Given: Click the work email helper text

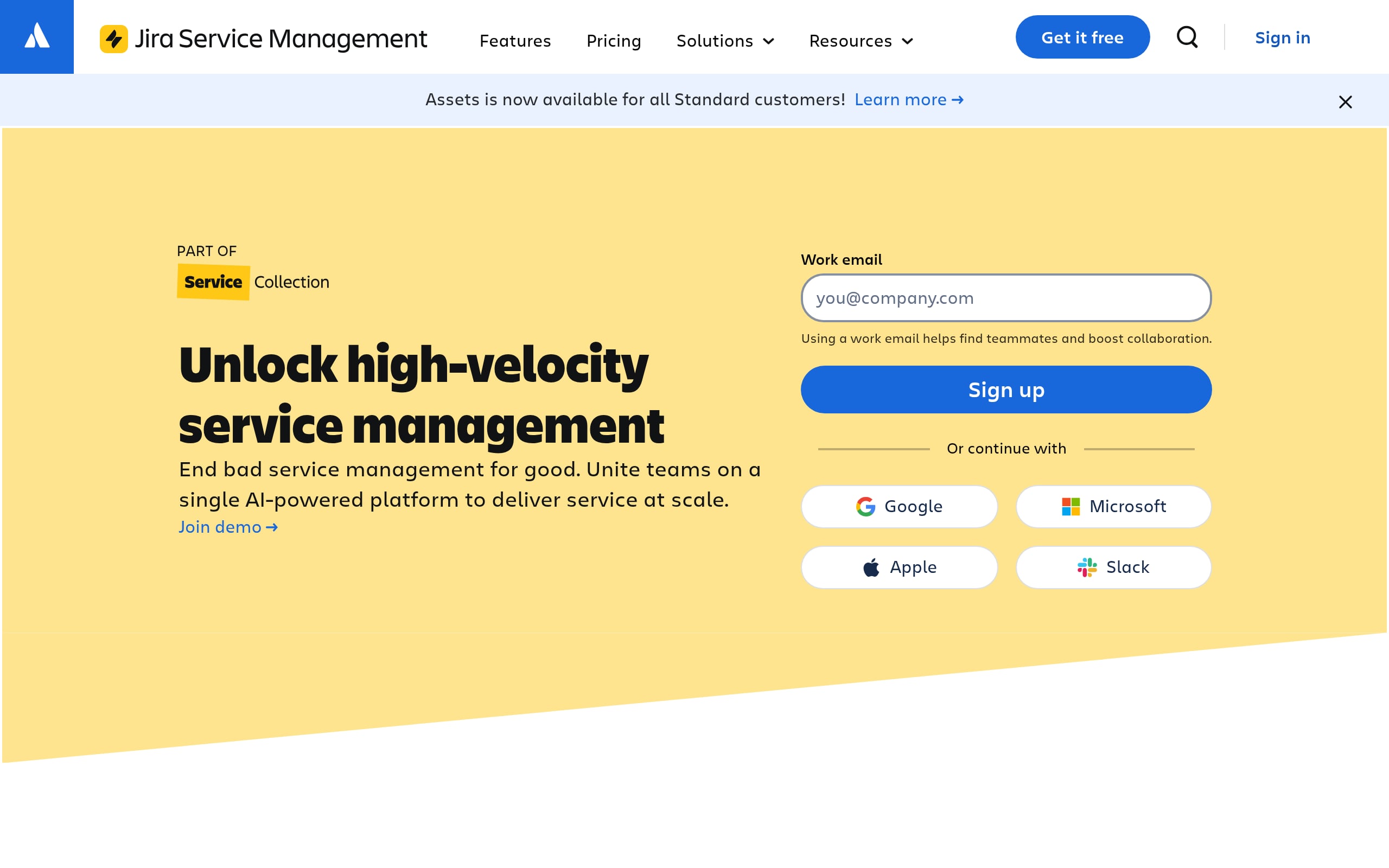Looking at the screenshot, I should (x=1006, y=339).
